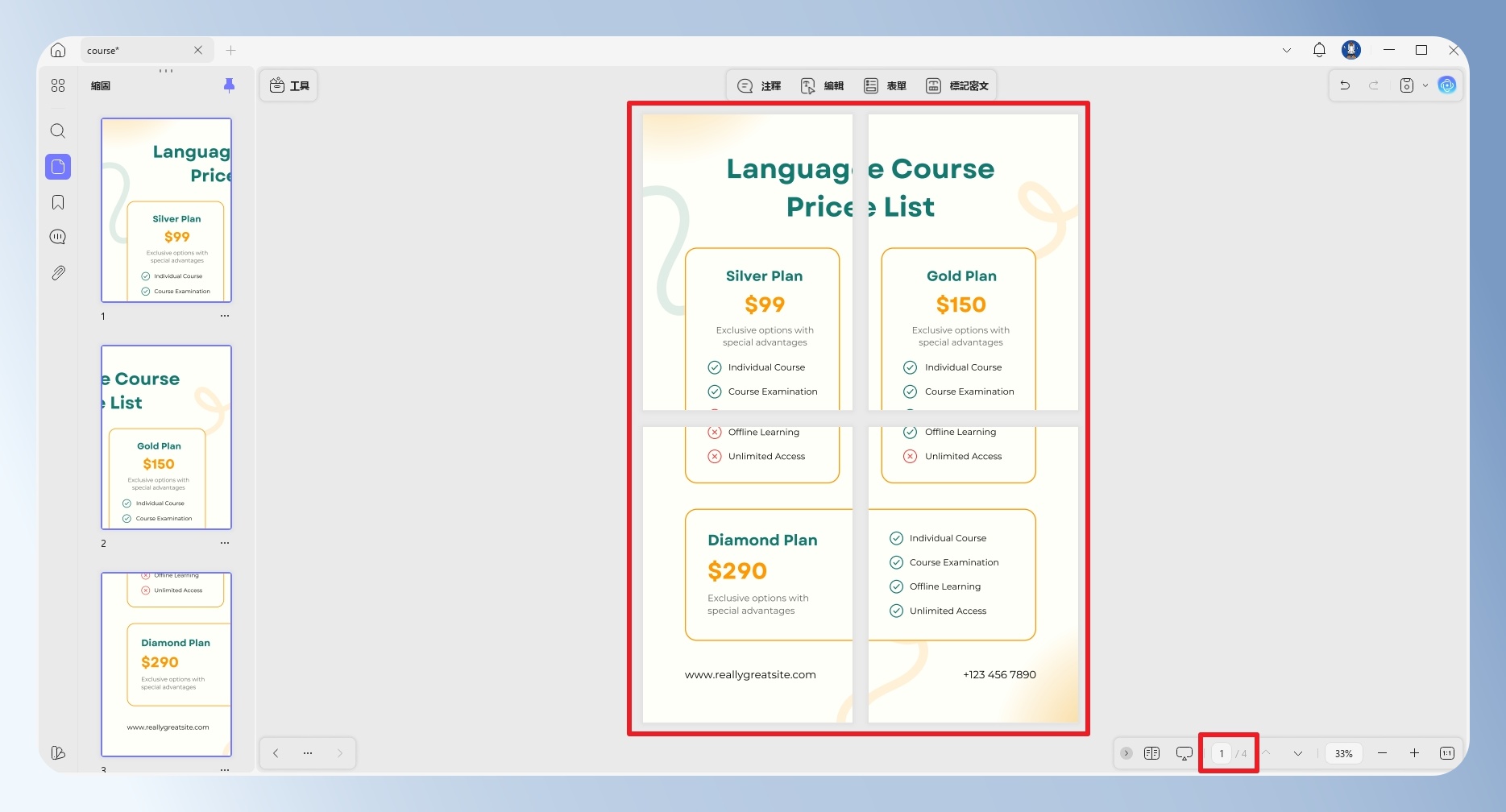1506x812 pixels.
Task: Switch to the 編輯 edit mode
Action: (x=822, y=85)
